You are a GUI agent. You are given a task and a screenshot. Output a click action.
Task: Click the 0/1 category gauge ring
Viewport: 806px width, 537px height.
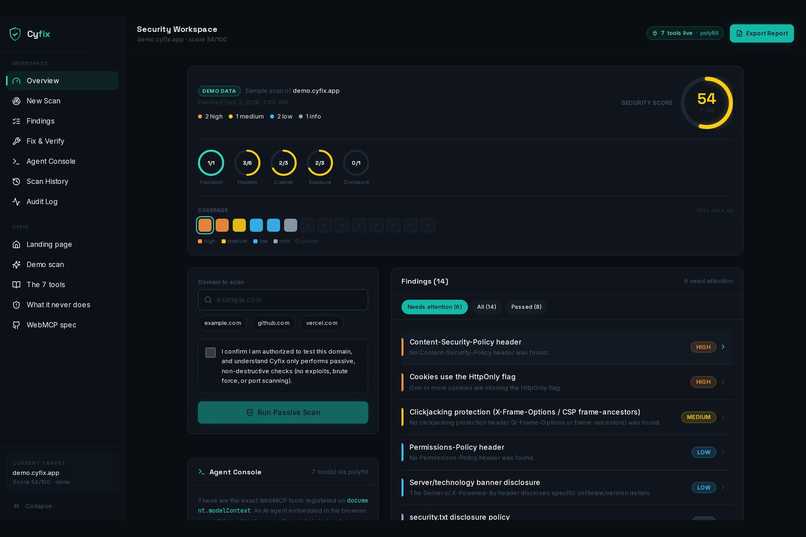356,163
